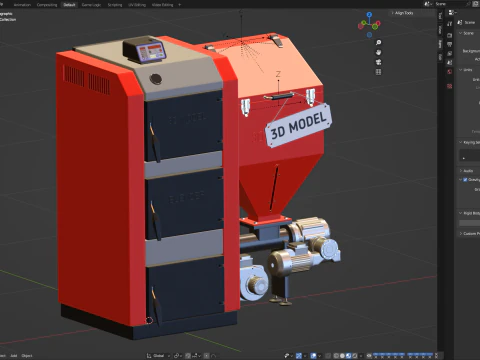Open the Render properties tab icon
The width and height of the screenshot is (480, 360).
450,35
